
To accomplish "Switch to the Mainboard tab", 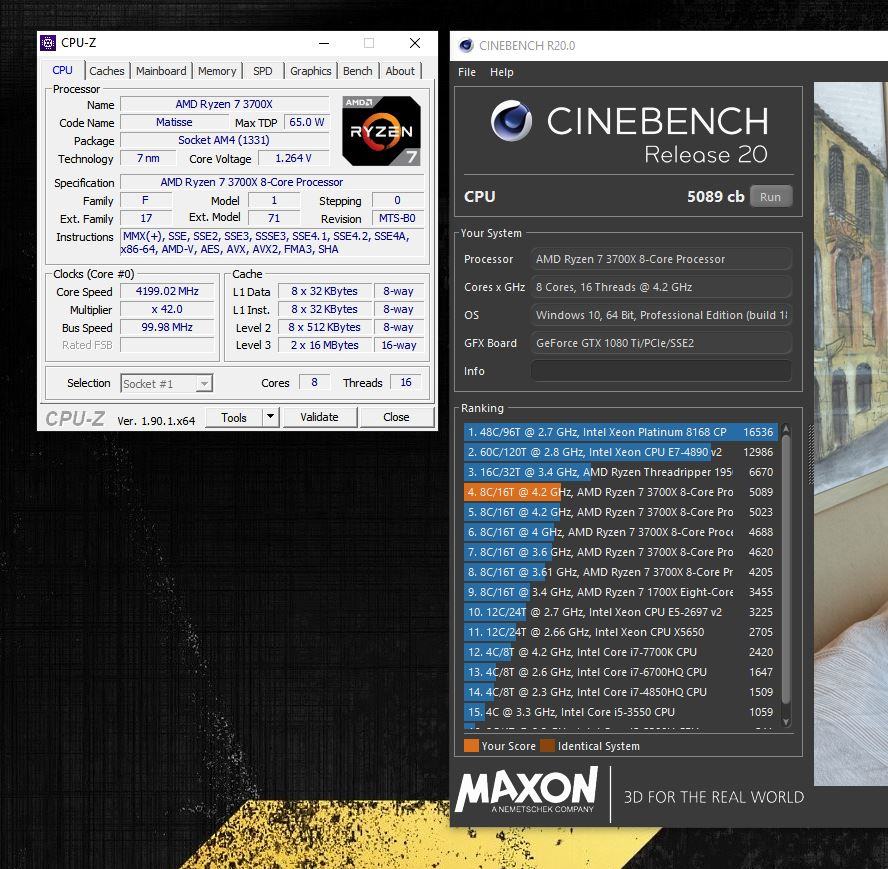I will pos(161,71).
